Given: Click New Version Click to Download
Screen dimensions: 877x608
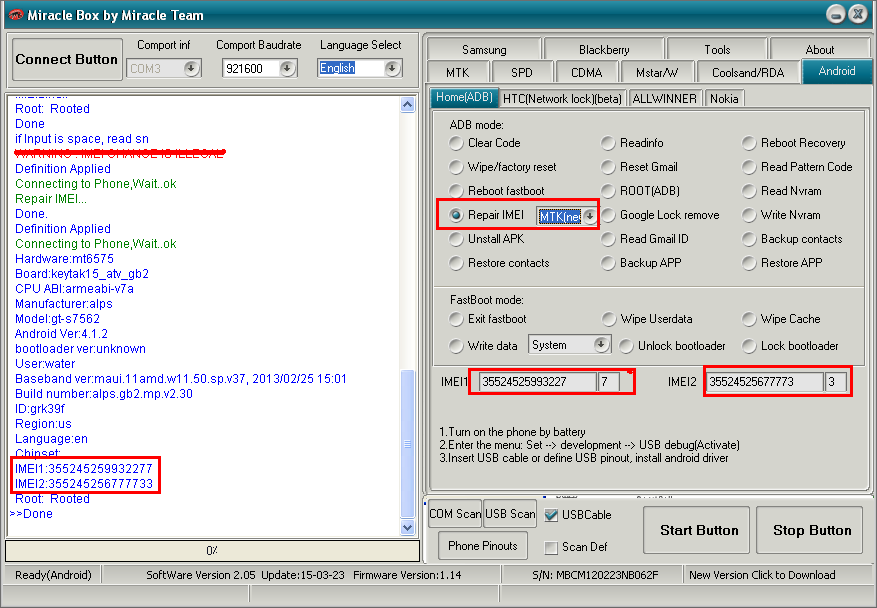Looking at the screenshot, I should pyautogui.click(x=762, y=575).
